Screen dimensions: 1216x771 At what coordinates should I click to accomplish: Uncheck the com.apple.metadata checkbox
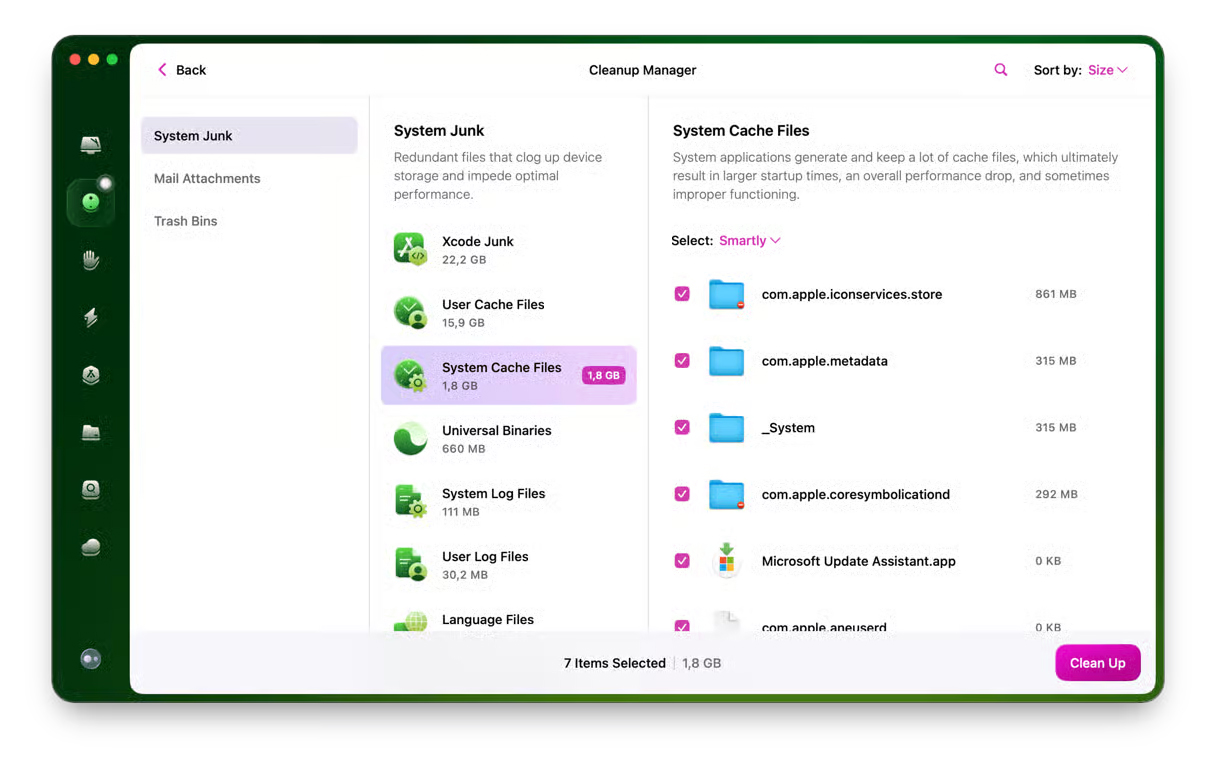(682, 361)
